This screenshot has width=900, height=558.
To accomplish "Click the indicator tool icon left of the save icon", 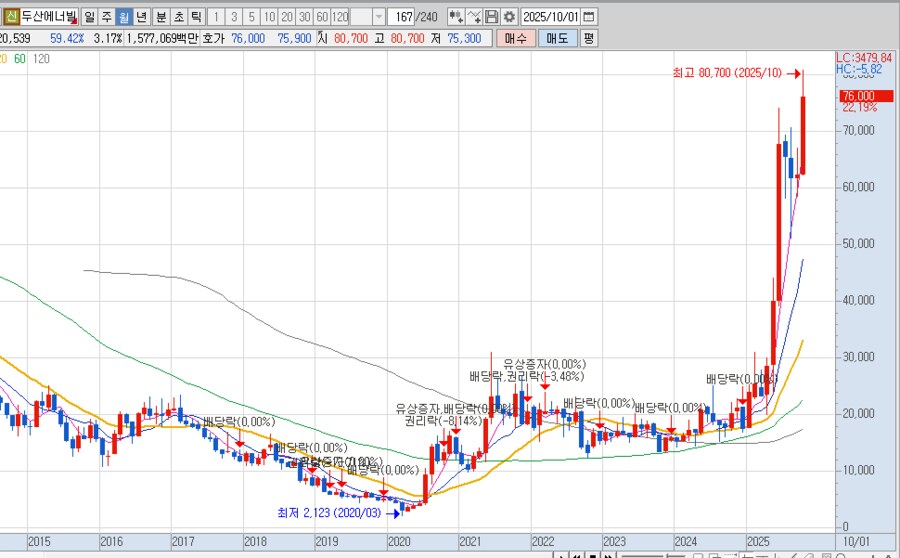I will click(x=456, y=17).
